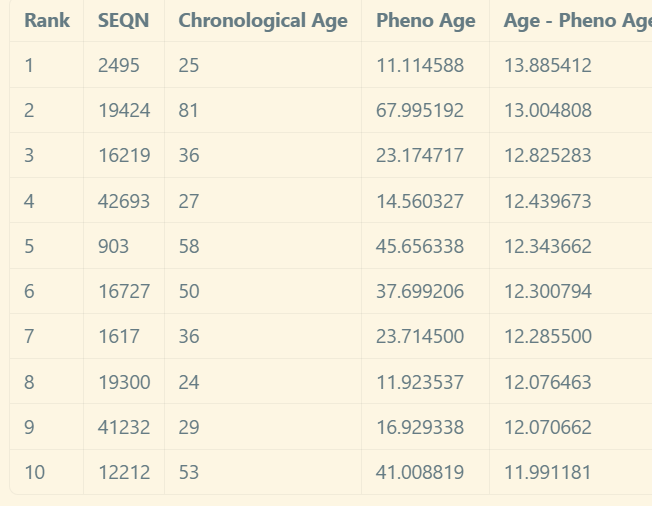
Task: Click the SEQN value 903
Action: [114, 246]
